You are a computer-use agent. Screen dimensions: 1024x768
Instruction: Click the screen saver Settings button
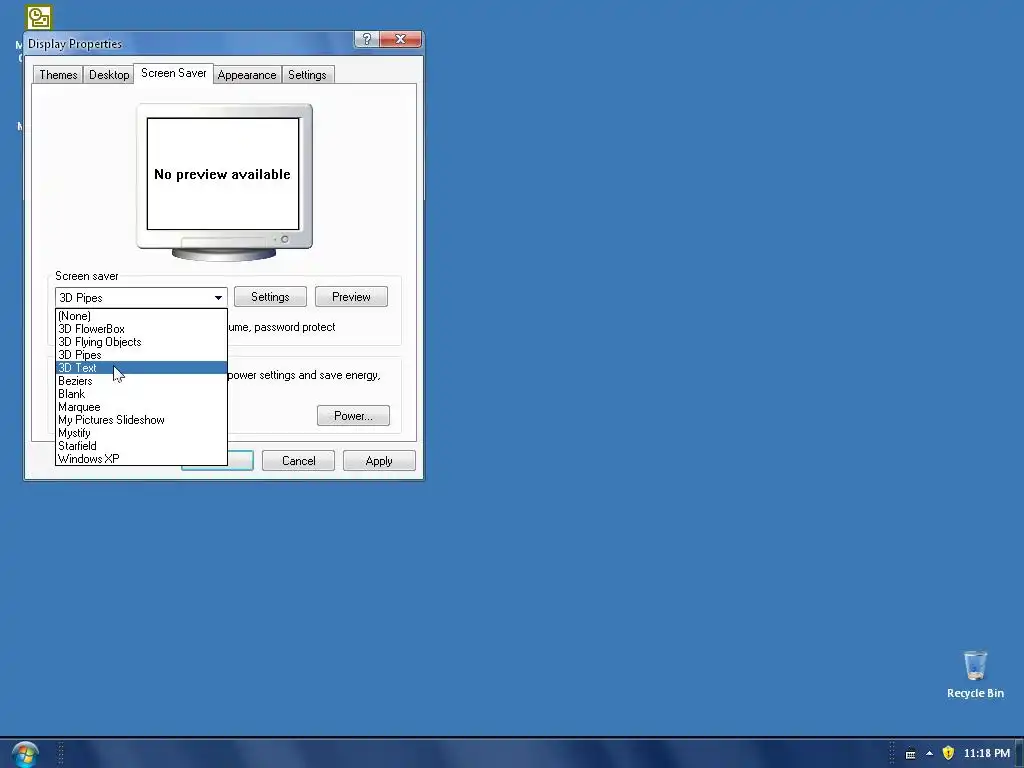tap(270, 297)
